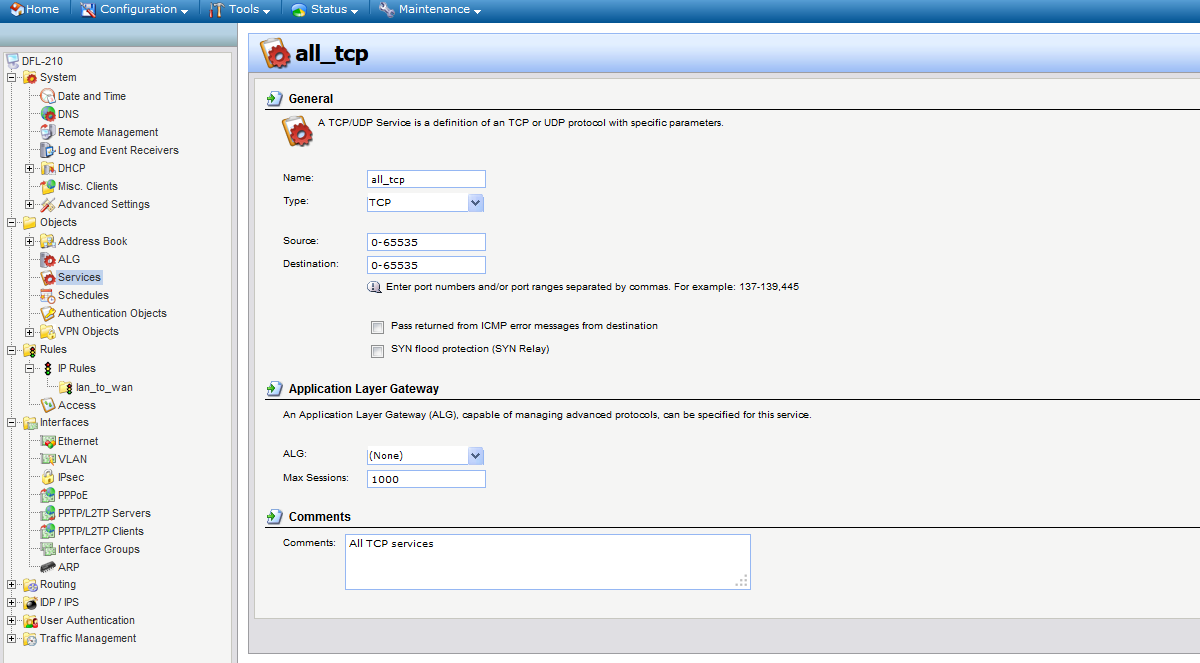Collapse the Rules tree node
The image size is (1200, 663).
coord(12,349)
